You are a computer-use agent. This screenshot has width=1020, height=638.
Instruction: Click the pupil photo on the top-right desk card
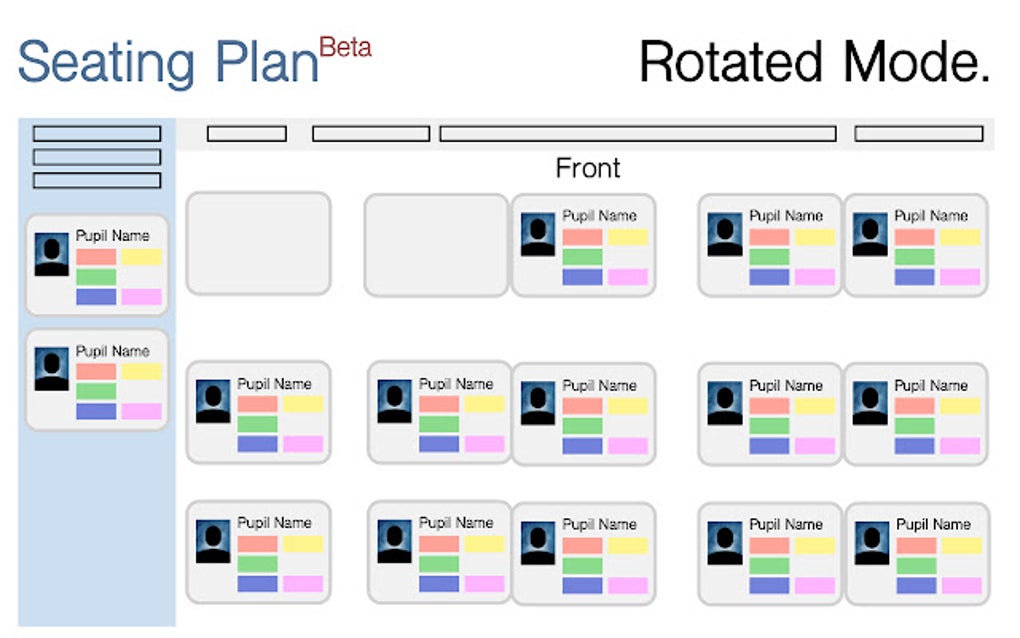point(872,236)
